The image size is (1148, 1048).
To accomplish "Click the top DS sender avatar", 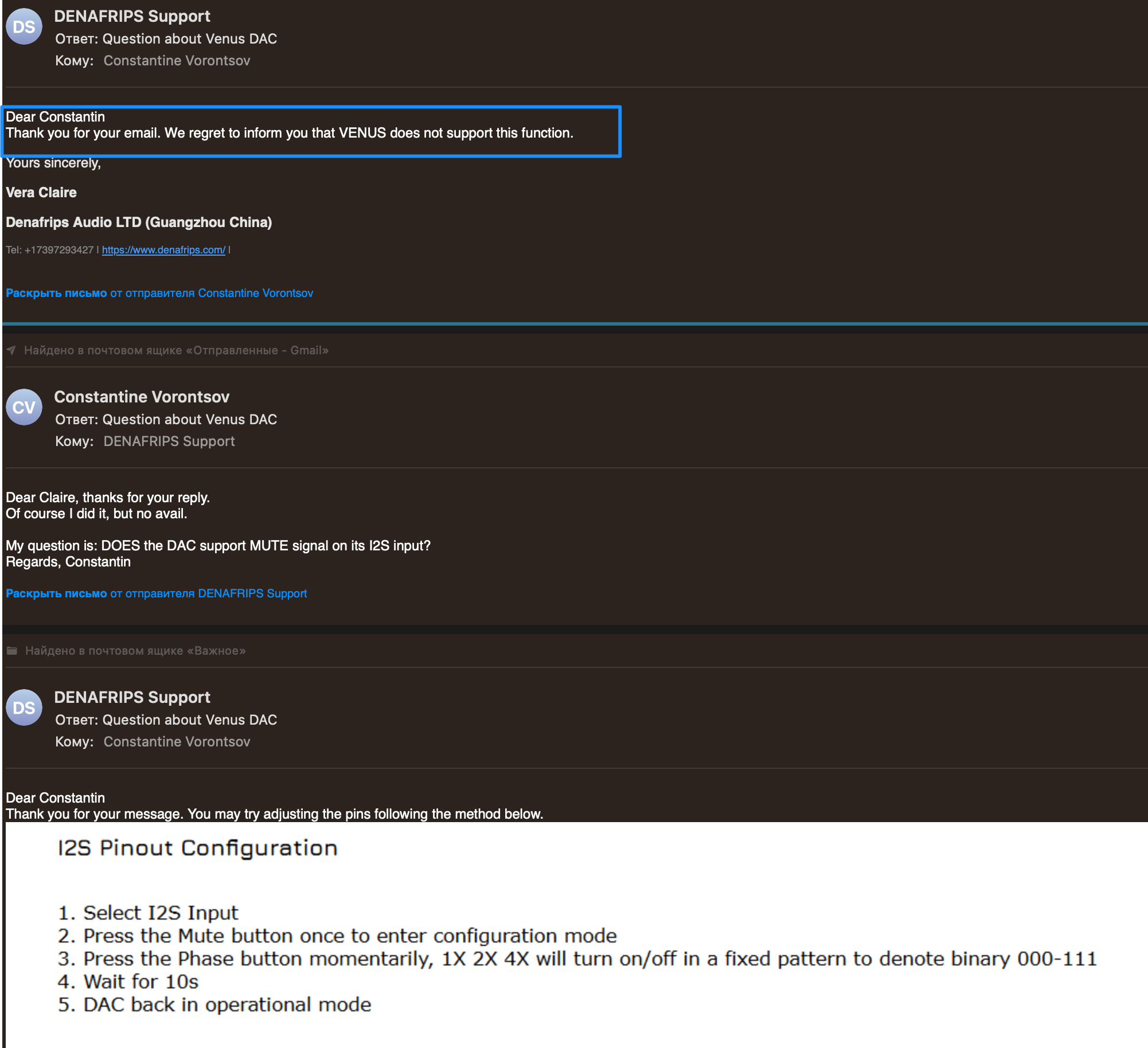I will pos(24,27).
